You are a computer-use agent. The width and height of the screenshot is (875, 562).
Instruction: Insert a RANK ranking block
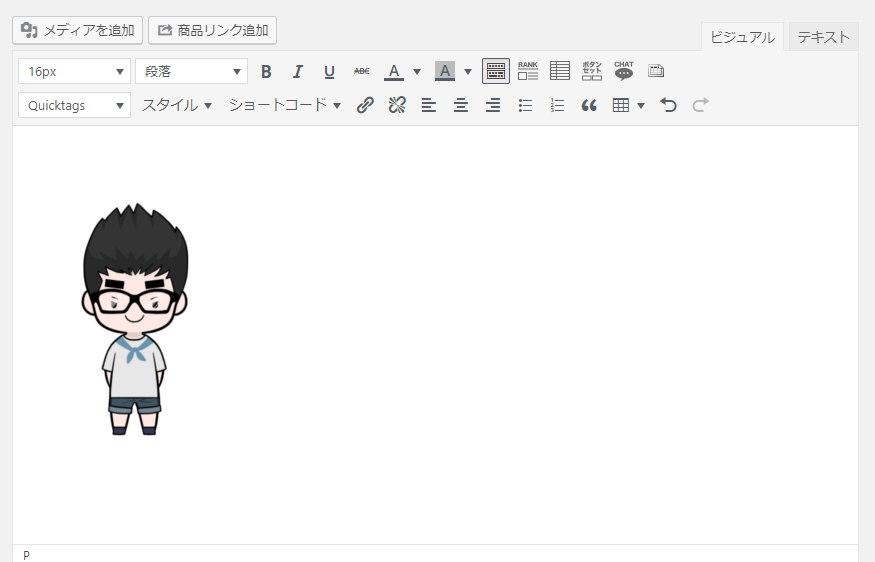coord(528,71)
